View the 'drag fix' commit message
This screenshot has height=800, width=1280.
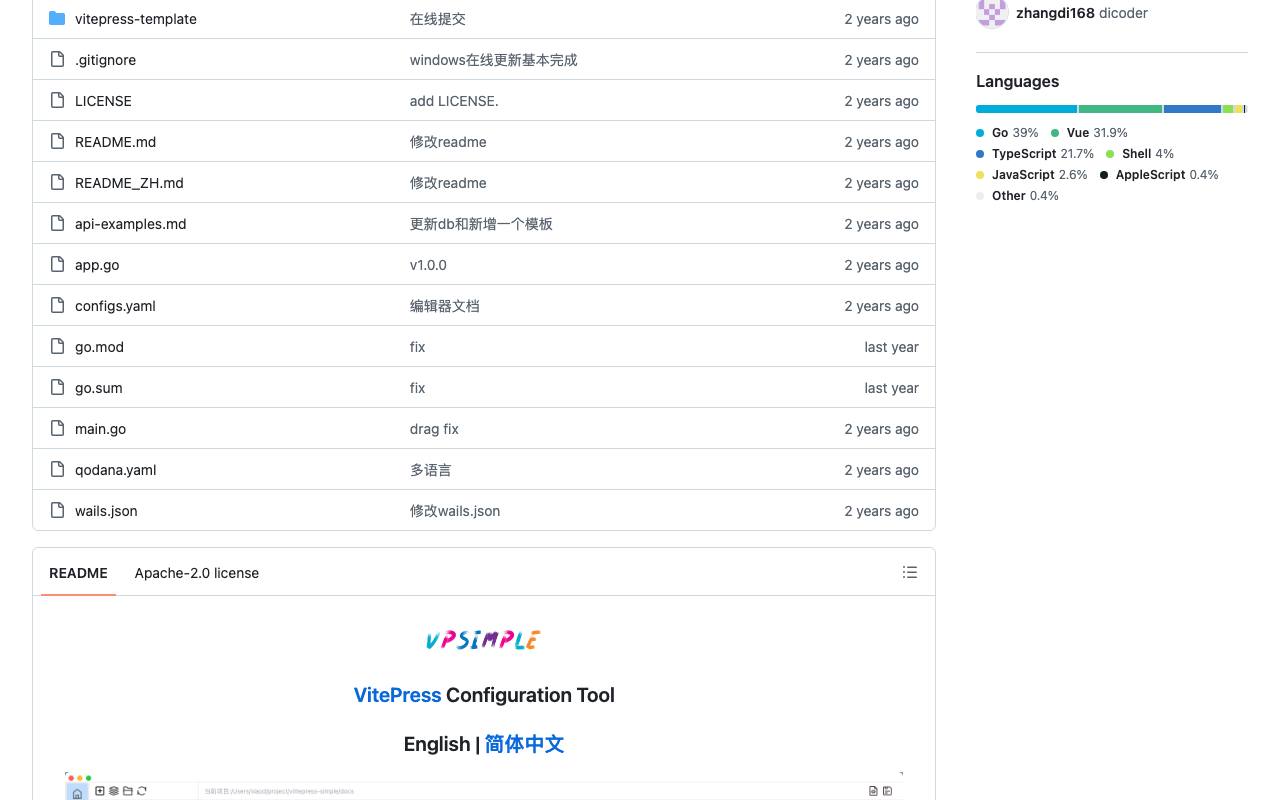(434, 429)
